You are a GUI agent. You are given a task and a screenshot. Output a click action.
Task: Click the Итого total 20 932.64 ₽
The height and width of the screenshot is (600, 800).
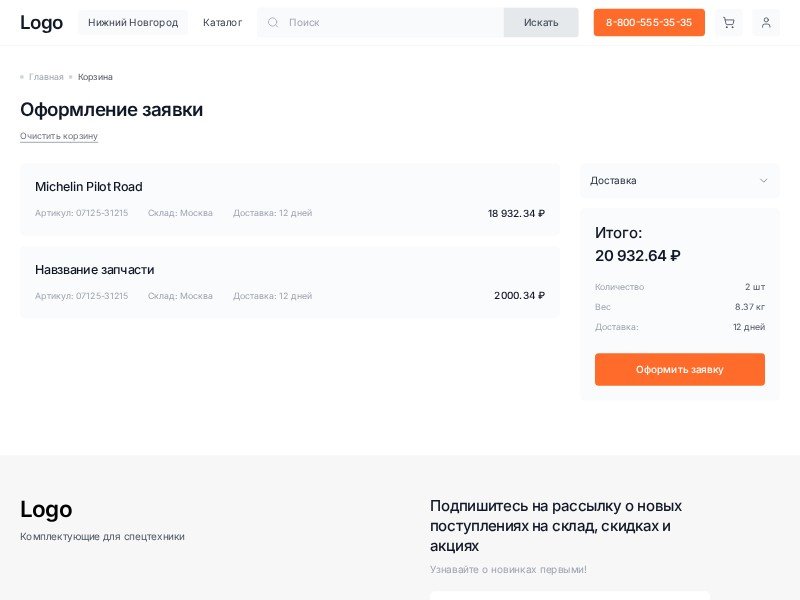click(637, 256)
